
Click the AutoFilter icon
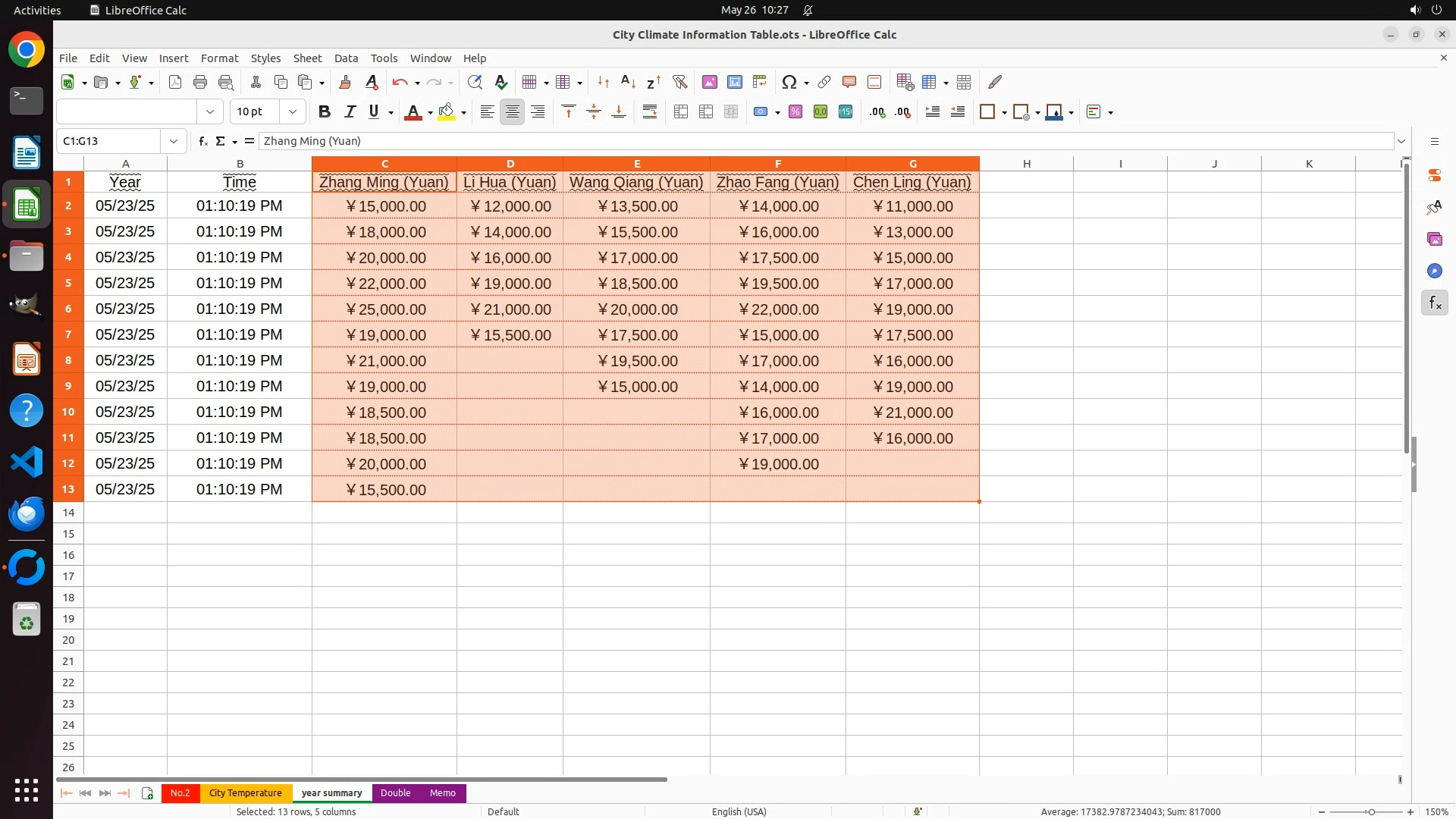[679, 82]
